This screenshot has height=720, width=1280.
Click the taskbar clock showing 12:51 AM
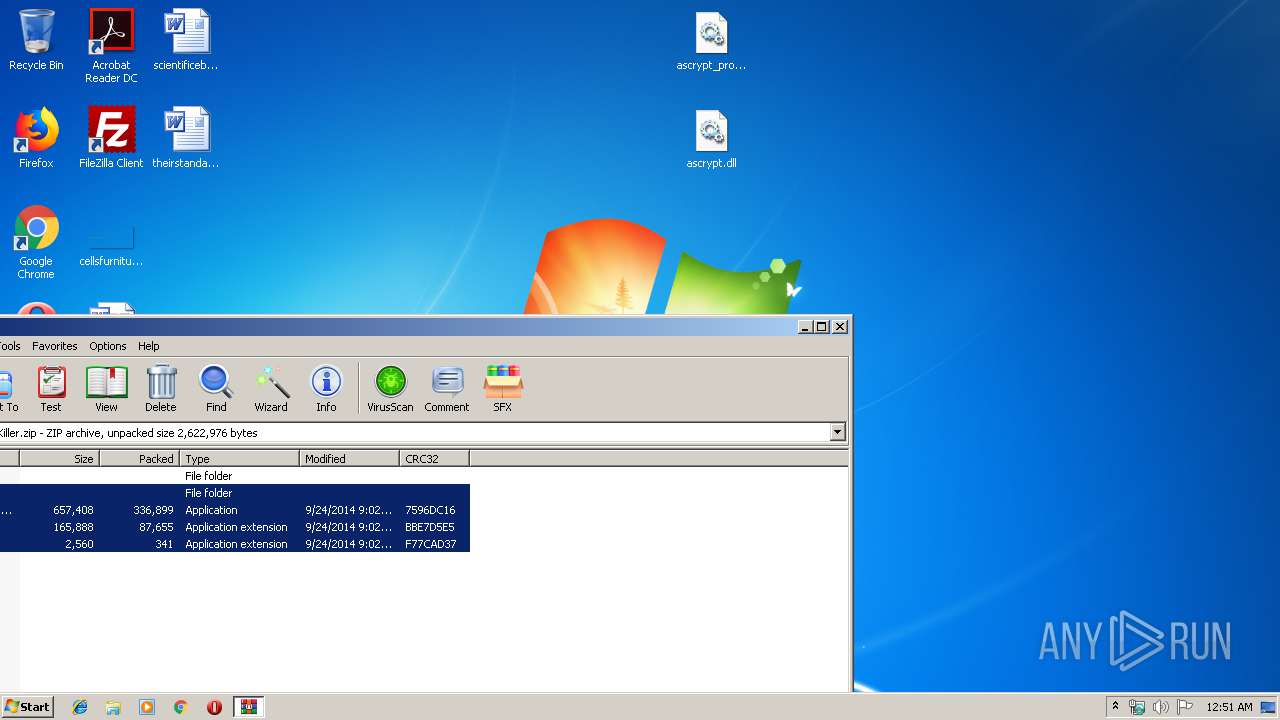[1229, 707]
